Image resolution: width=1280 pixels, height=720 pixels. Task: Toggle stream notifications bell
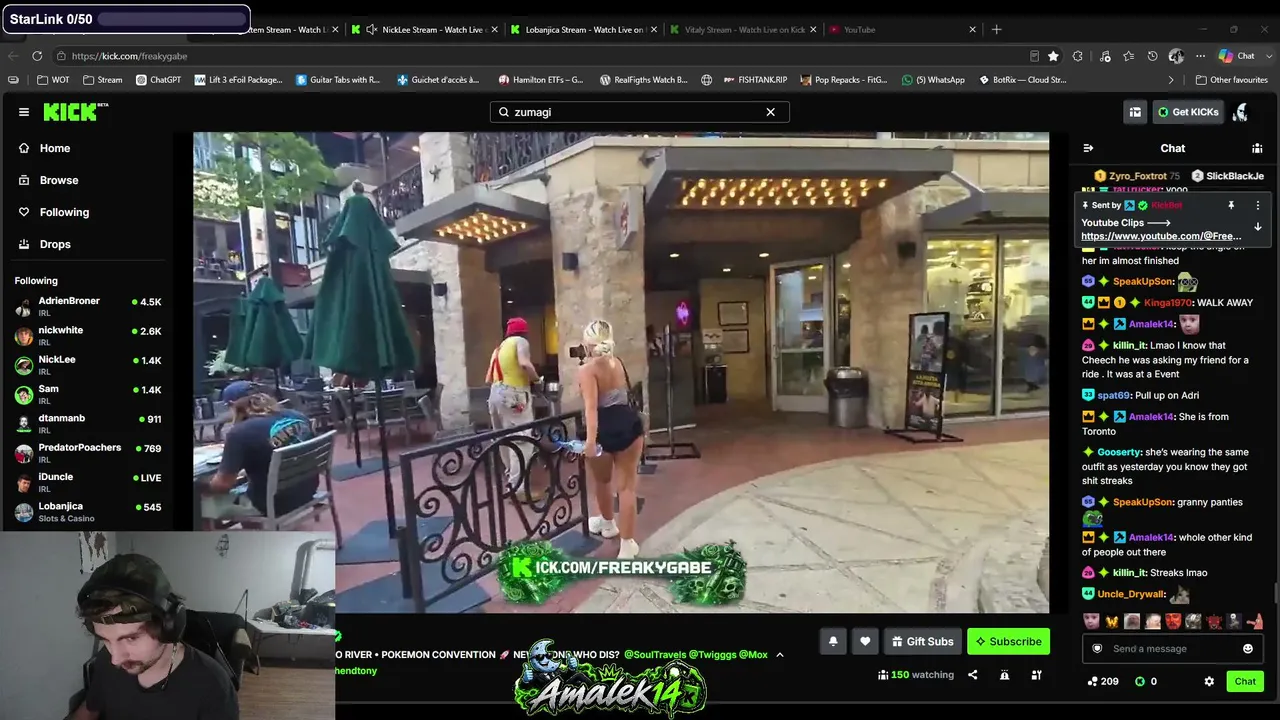coord(833,641)
